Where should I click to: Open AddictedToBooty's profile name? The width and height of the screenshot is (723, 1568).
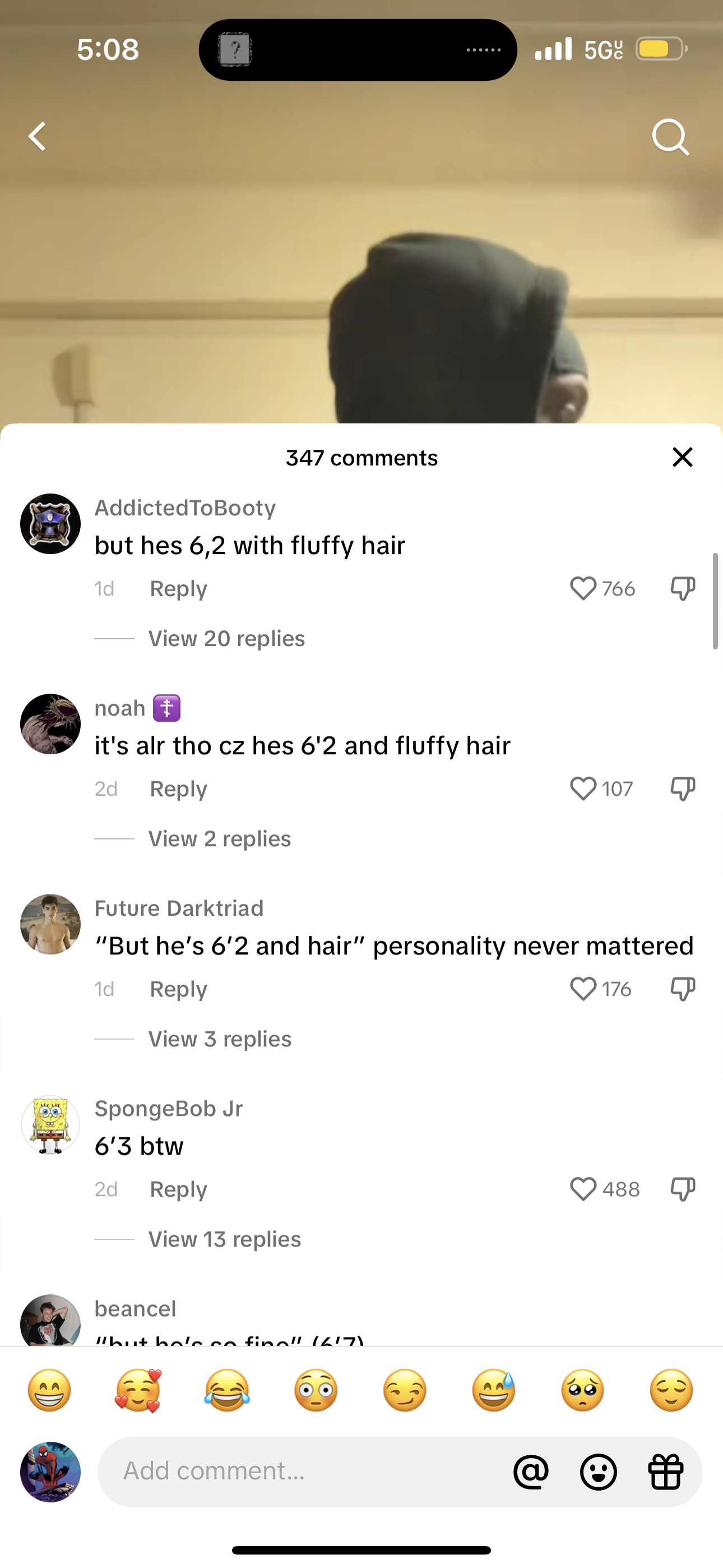point(185,508)
